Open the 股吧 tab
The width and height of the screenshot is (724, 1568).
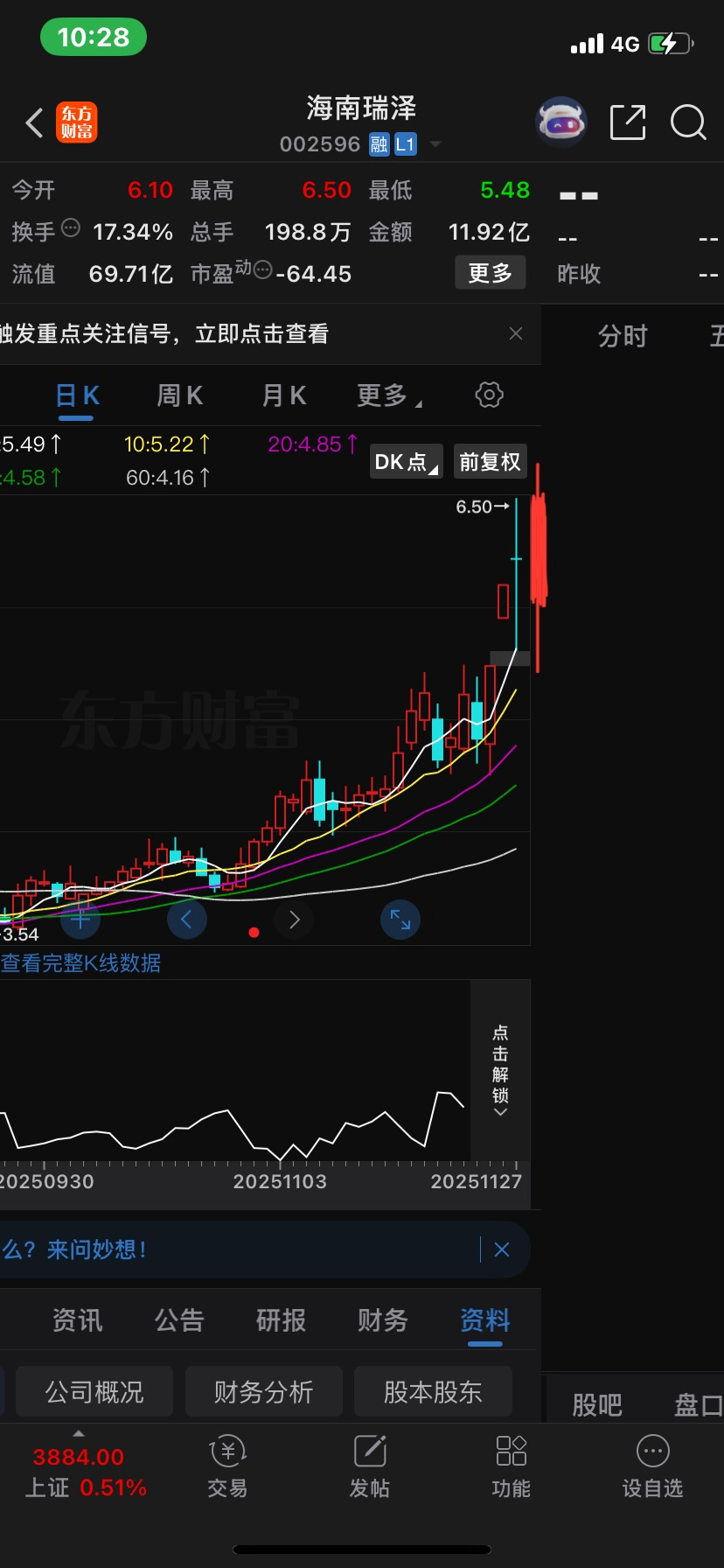pos(597,1405)
